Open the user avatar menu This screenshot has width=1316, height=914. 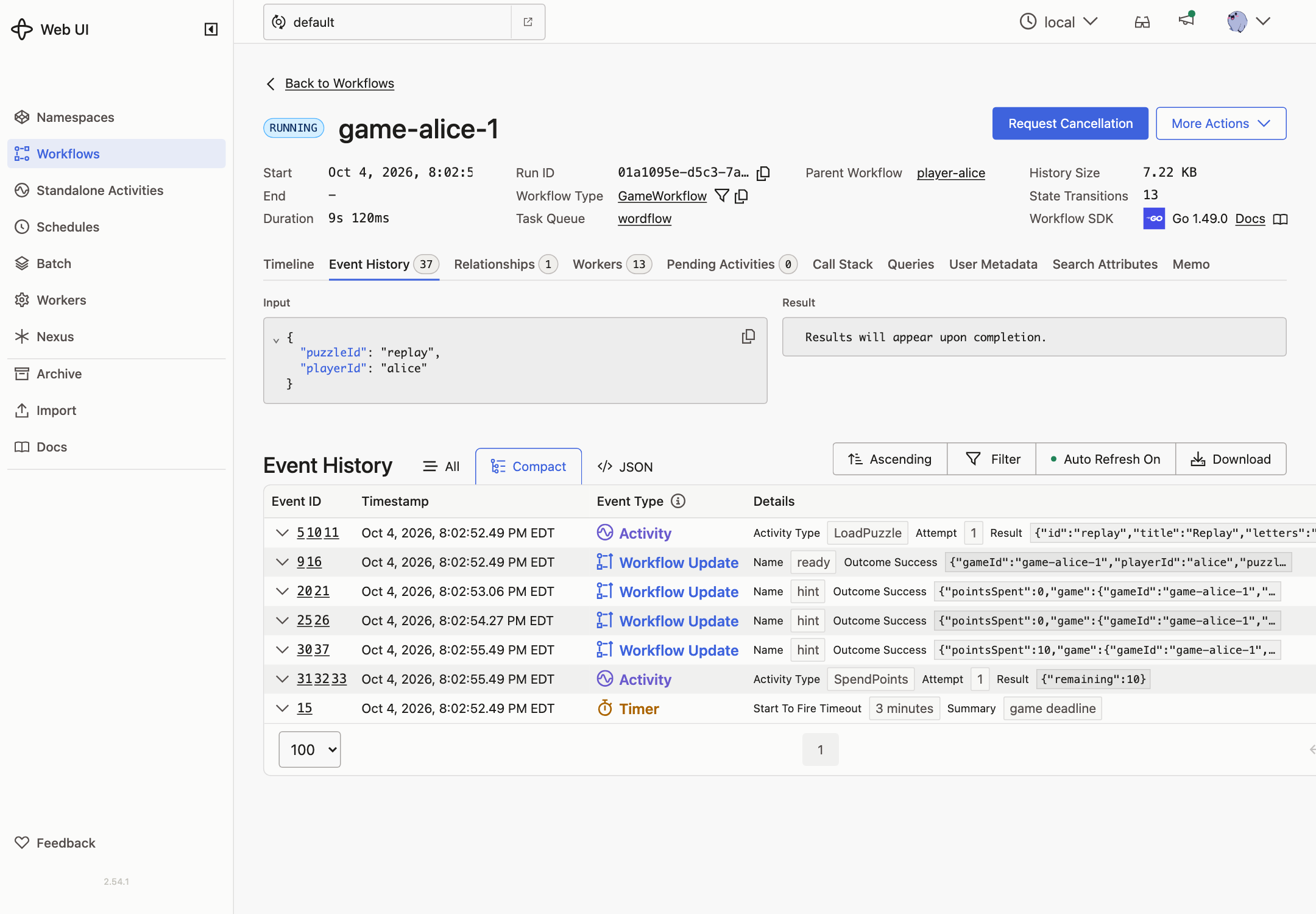click(1248, 21)
